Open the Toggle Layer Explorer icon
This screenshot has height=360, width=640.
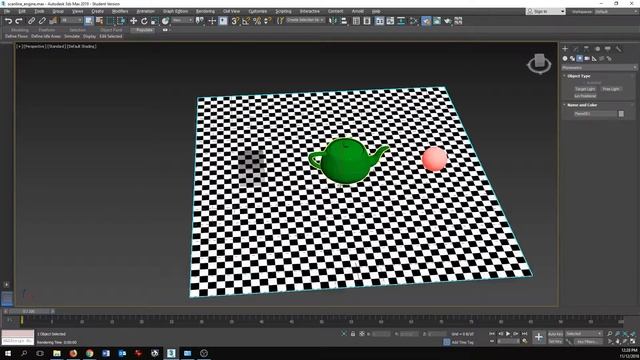pos(367,20)
